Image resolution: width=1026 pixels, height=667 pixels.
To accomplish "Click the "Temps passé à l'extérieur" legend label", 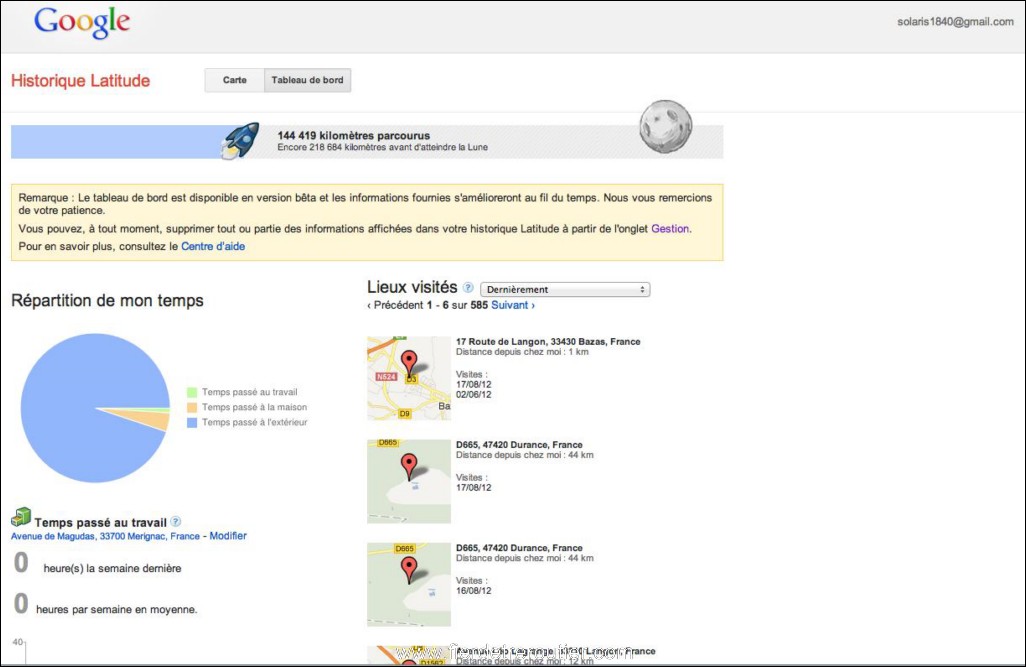I will pos(255,423).
